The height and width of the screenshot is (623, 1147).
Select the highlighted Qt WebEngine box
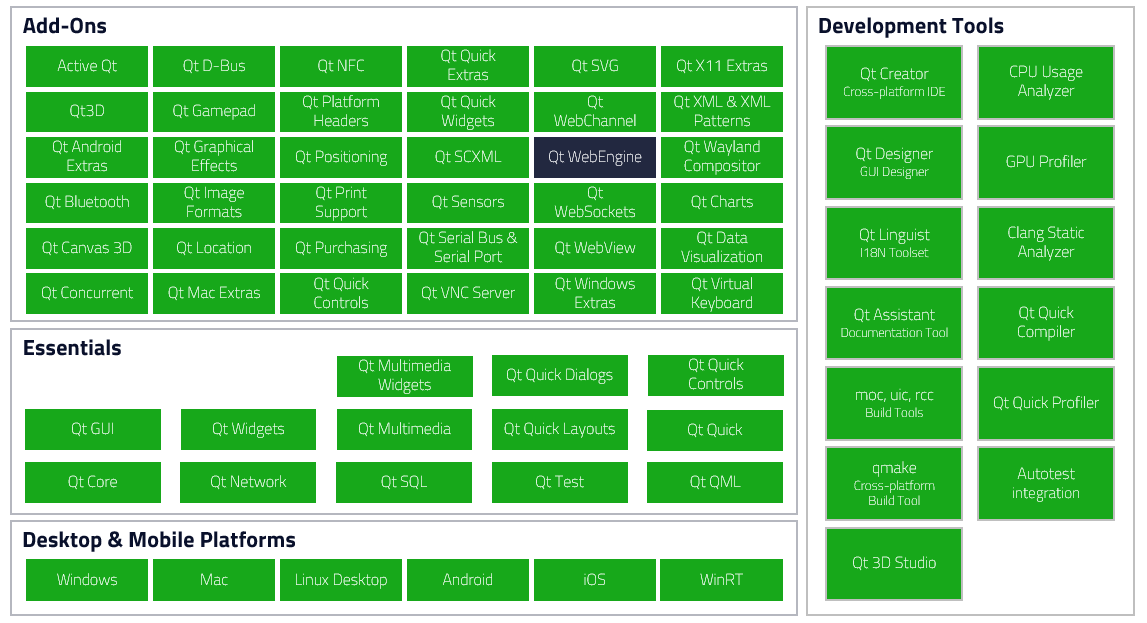coord(595,156)
